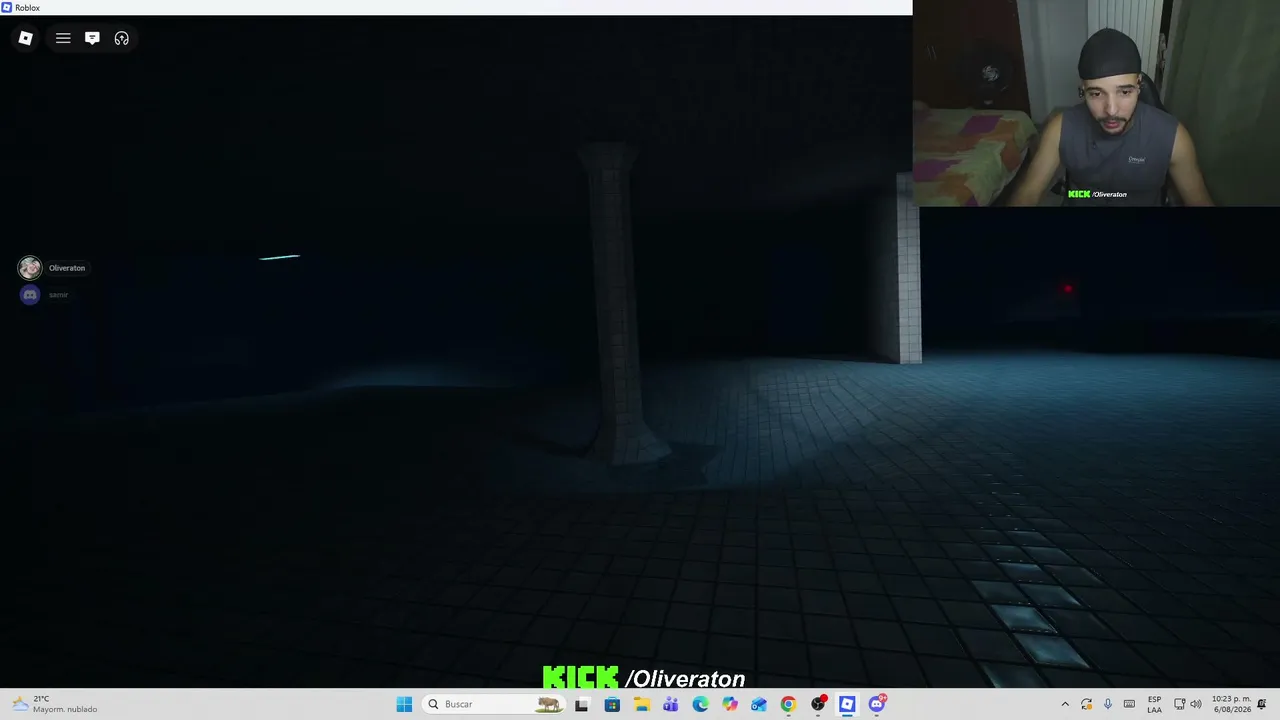
Task: Focus the Buscar taskbar search box
Action: (492, 704)
